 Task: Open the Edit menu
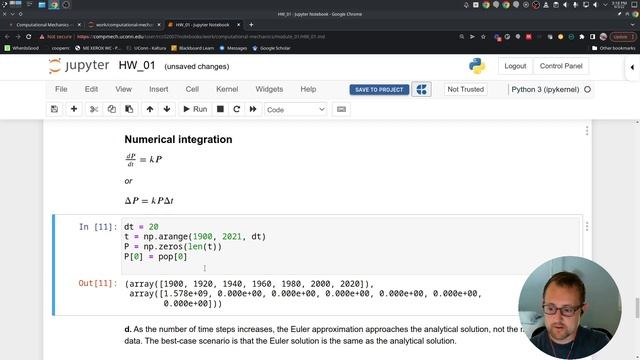tap(91, 89)
